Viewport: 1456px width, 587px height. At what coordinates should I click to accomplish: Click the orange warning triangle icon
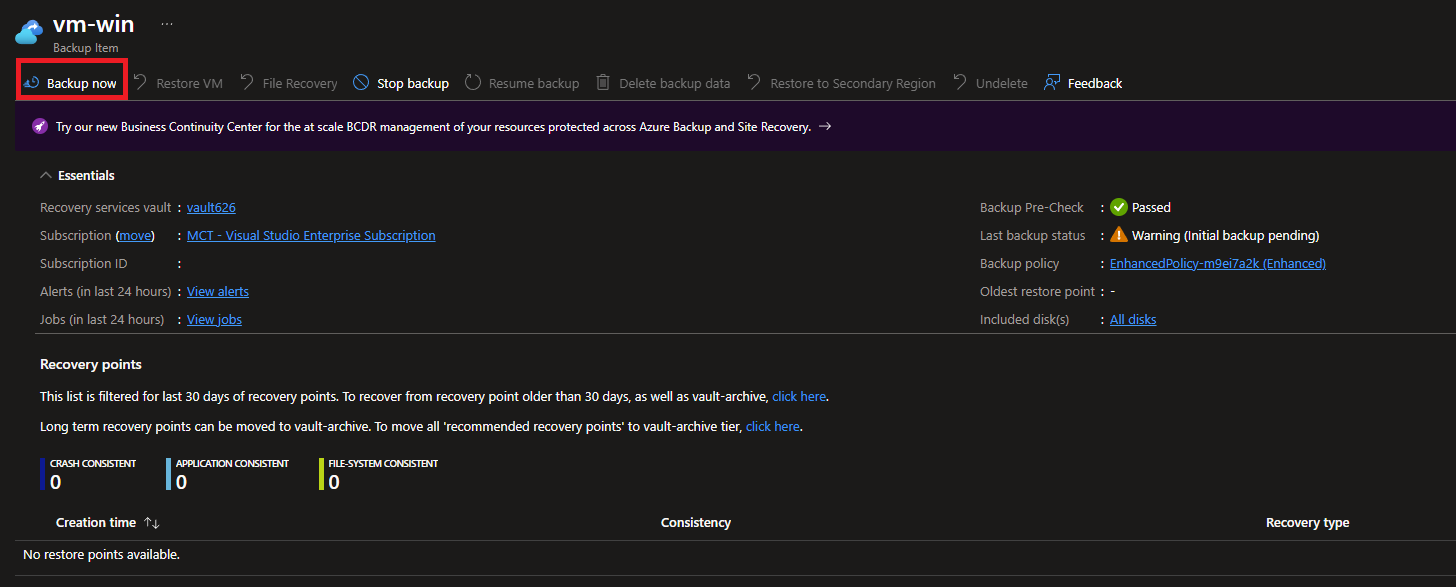tap(1119, 235)
